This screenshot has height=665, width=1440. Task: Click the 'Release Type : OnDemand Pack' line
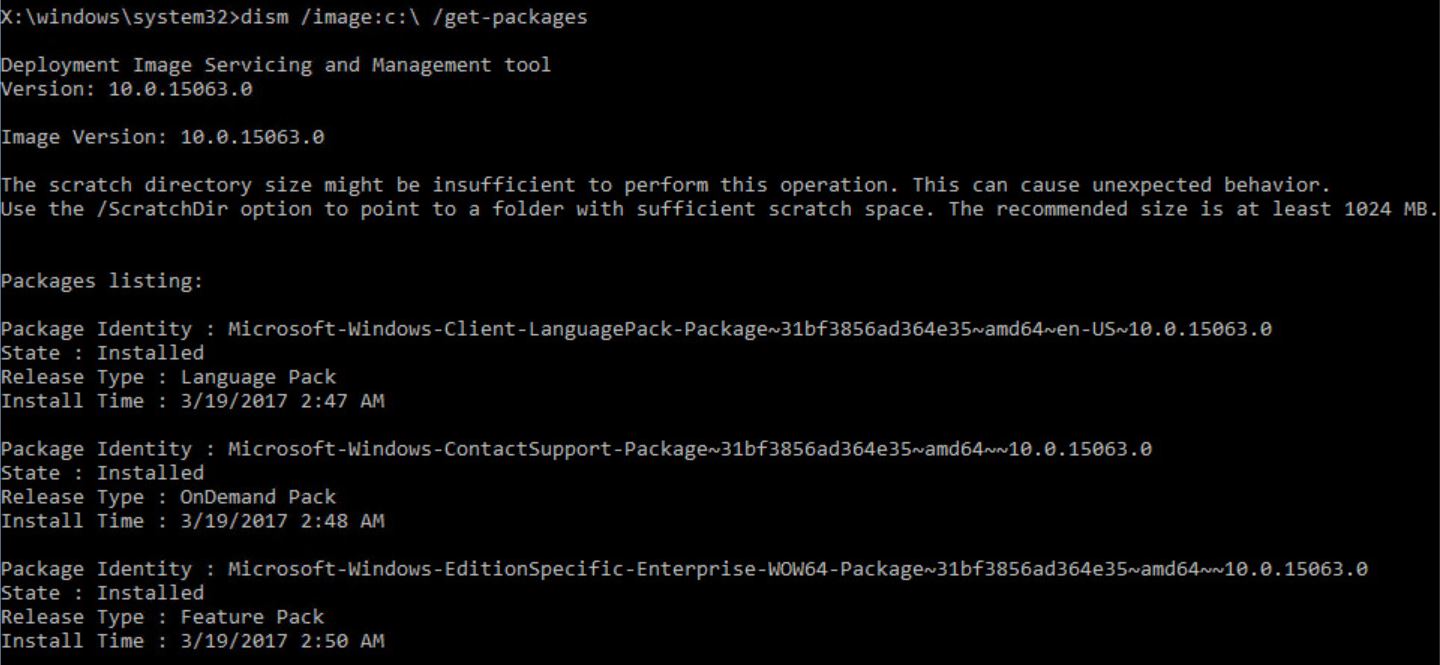pyautogui.click(x=168, y=497)
